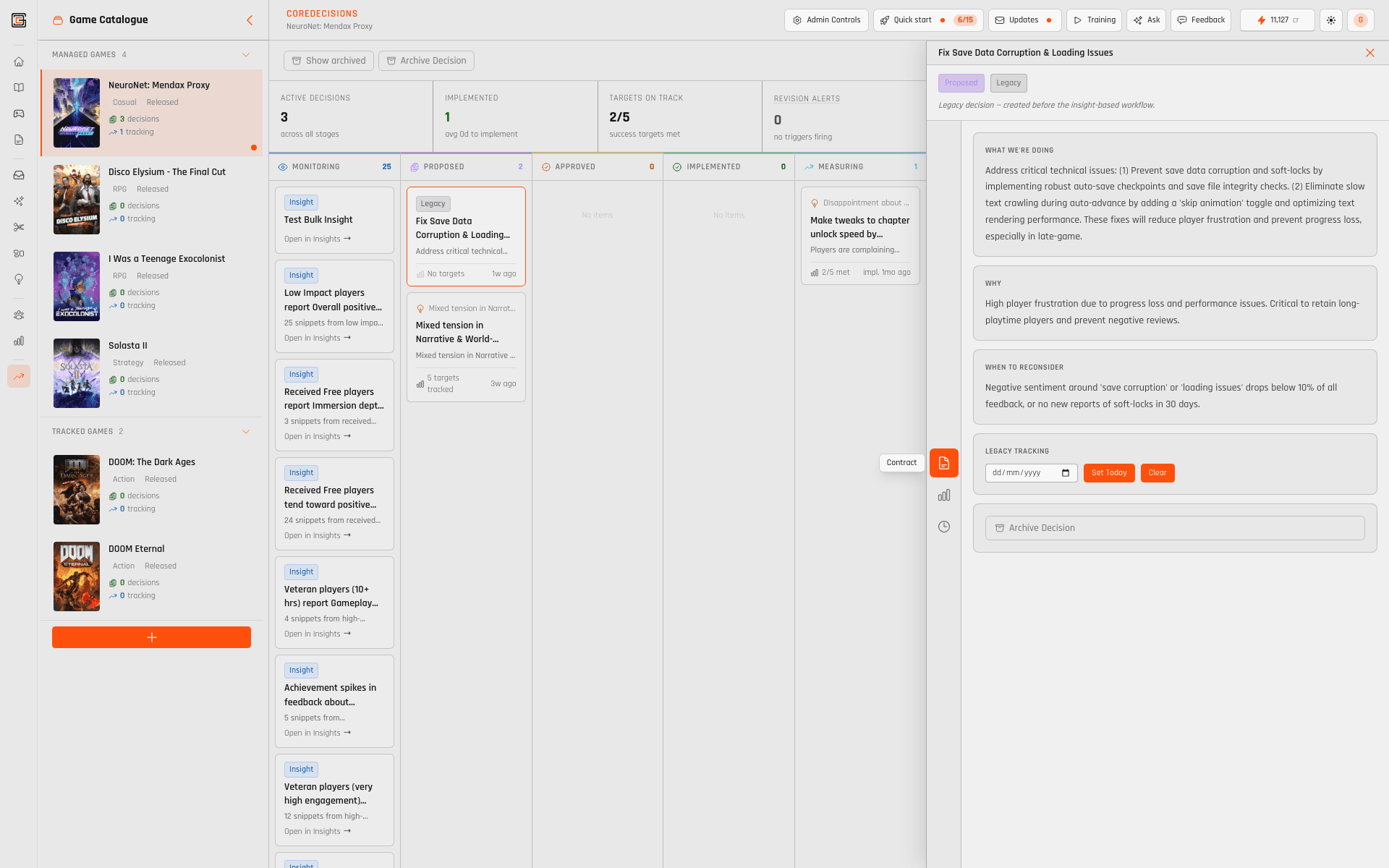Click the orange add game plus bar

tap(151, 637)
